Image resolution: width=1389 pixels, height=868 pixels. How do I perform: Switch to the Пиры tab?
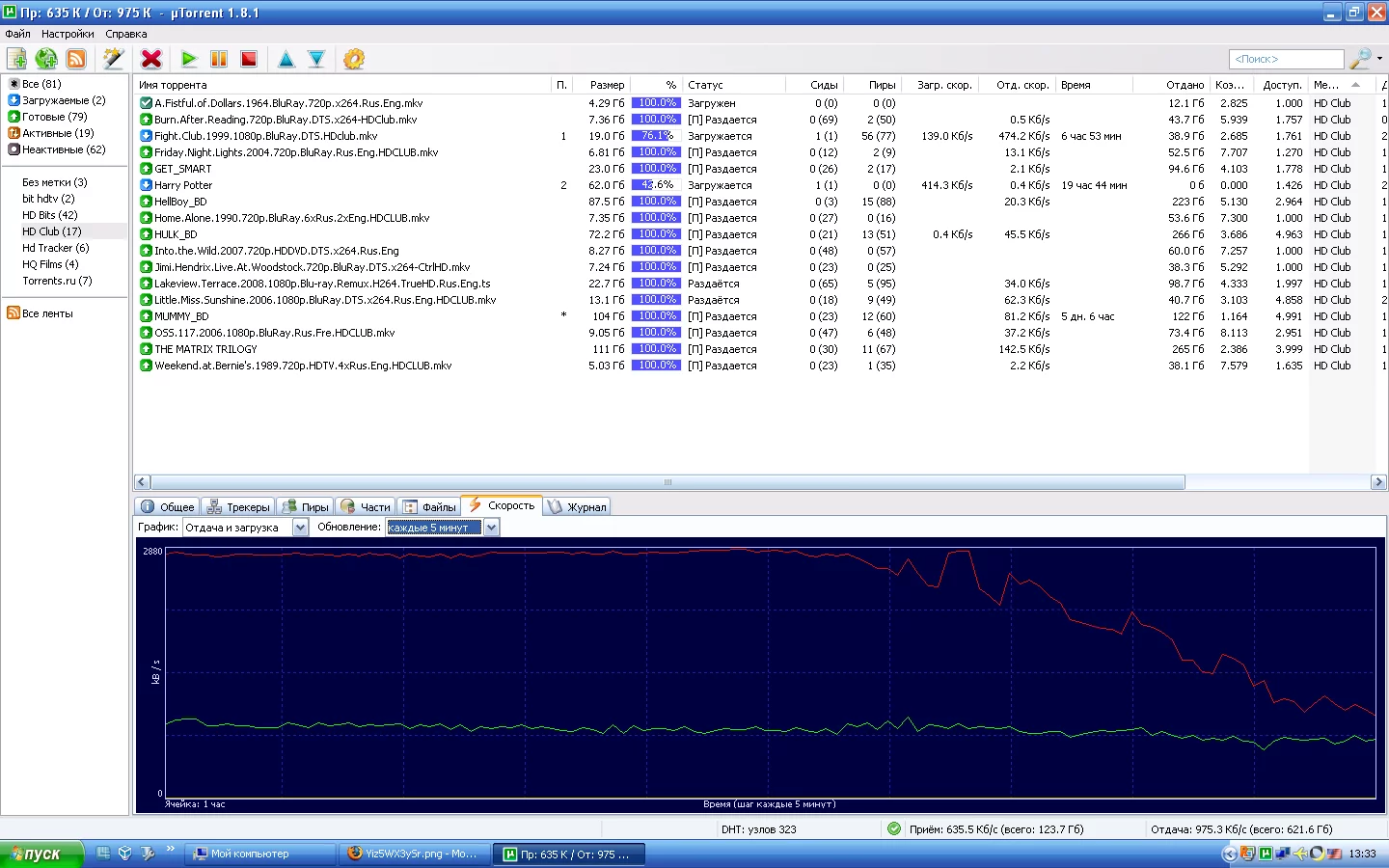coord(306,506)
